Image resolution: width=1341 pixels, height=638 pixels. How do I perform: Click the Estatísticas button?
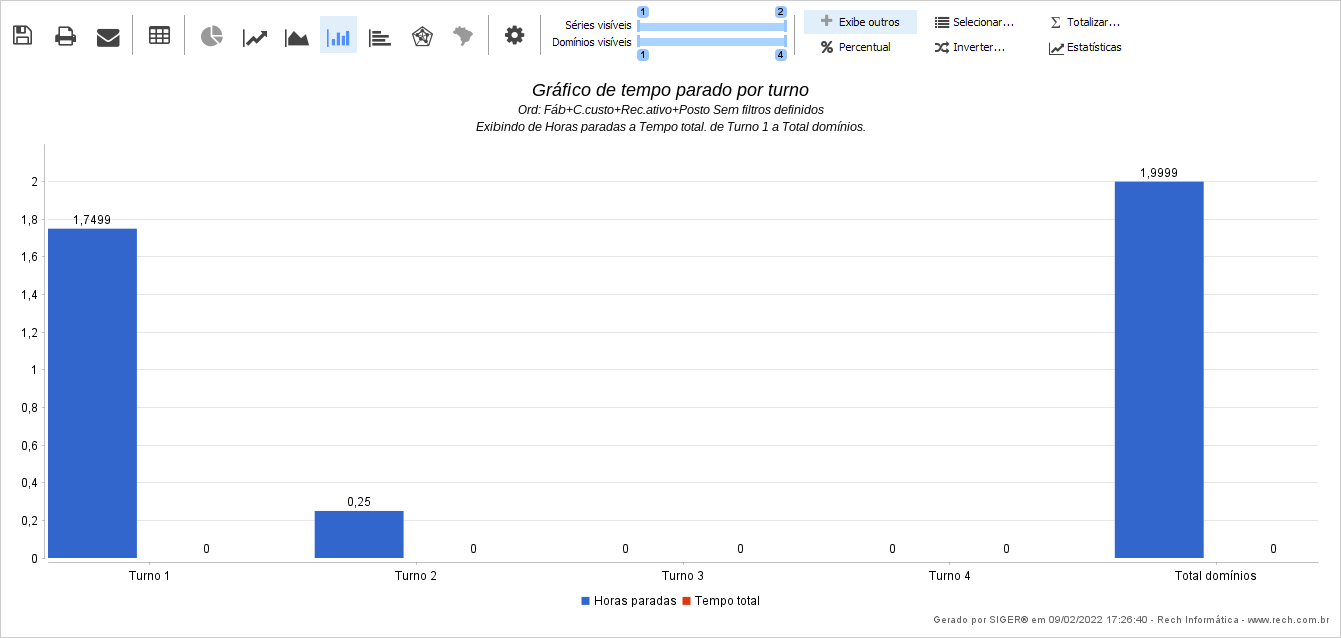click(x=1085, y=47)
